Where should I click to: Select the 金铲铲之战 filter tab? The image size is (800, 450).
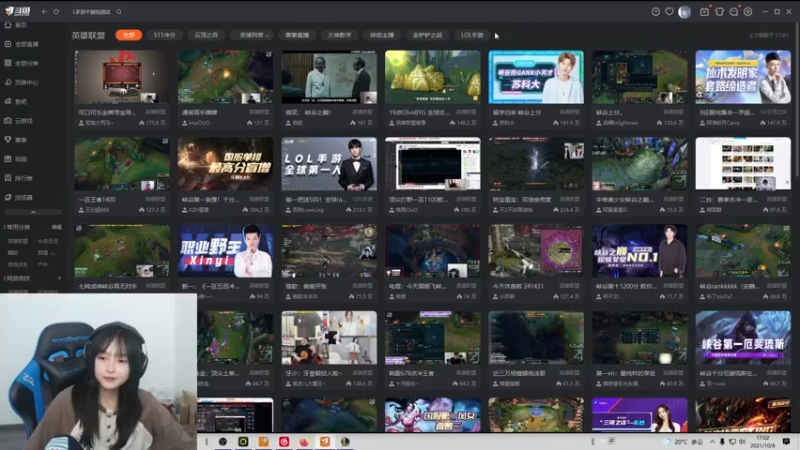427,35
